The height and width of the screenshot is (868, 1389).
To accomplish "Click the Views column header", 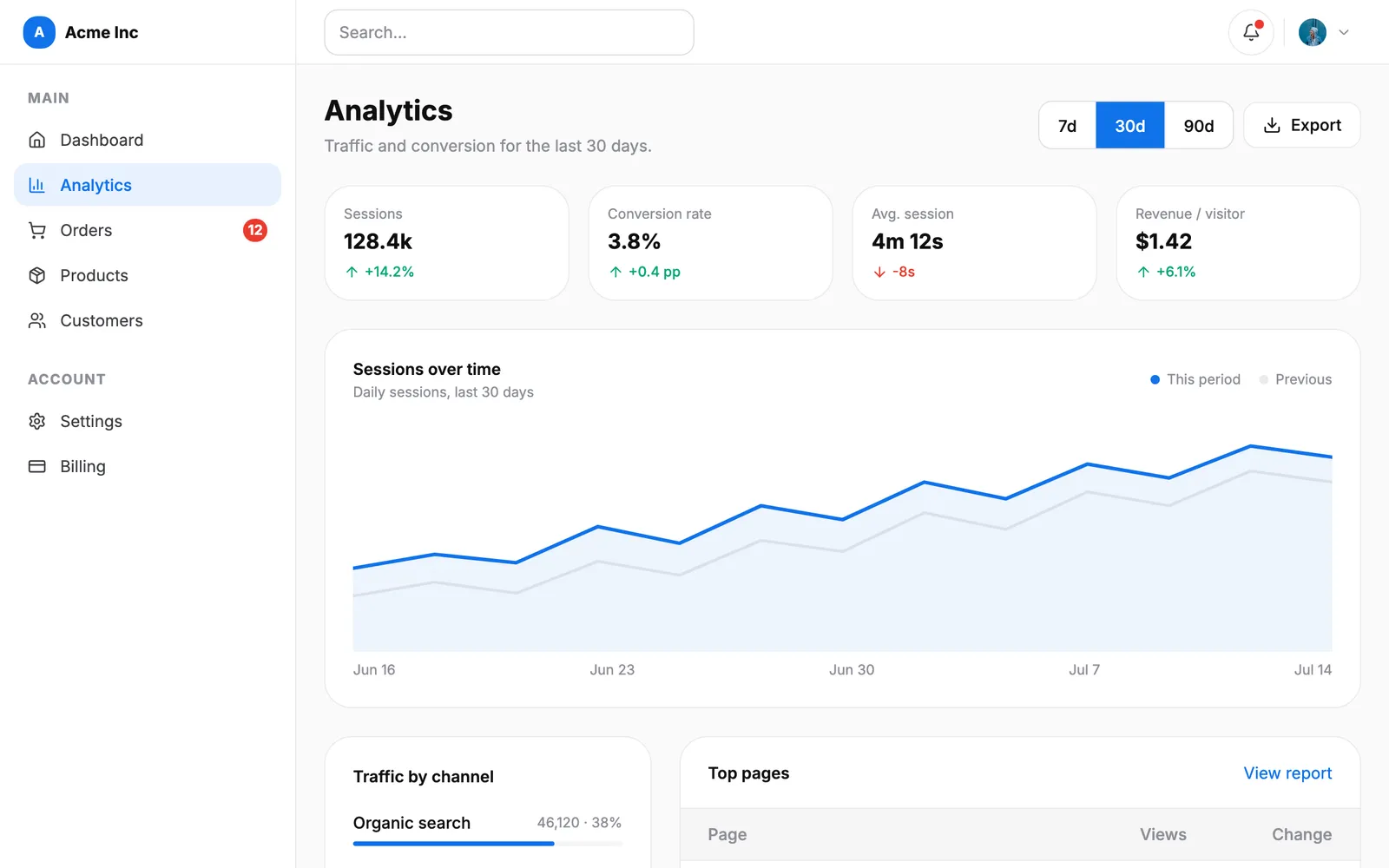I will click(1162, 834).
